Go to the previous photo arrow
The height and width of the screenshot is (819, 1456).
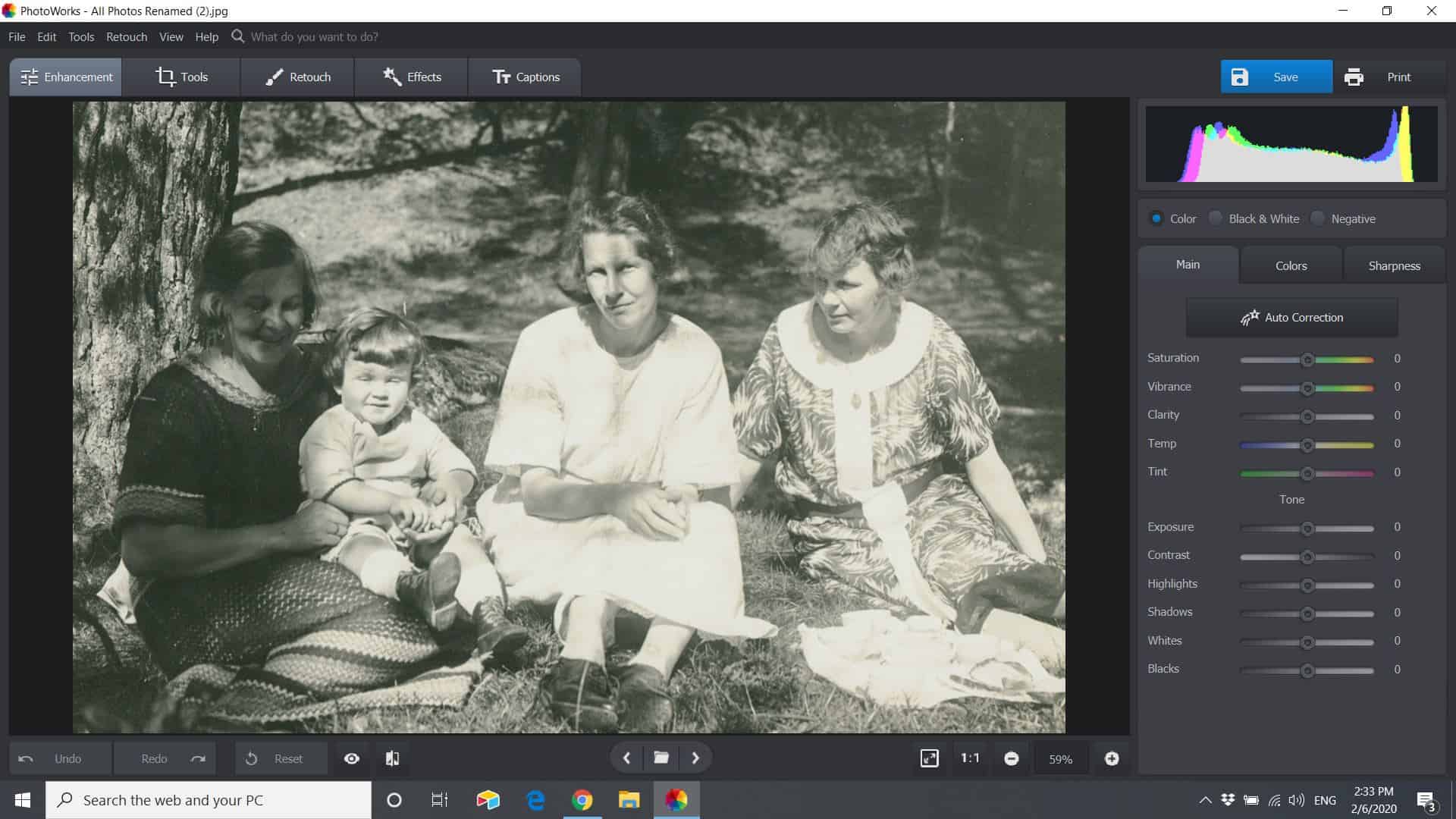[626, 757]
